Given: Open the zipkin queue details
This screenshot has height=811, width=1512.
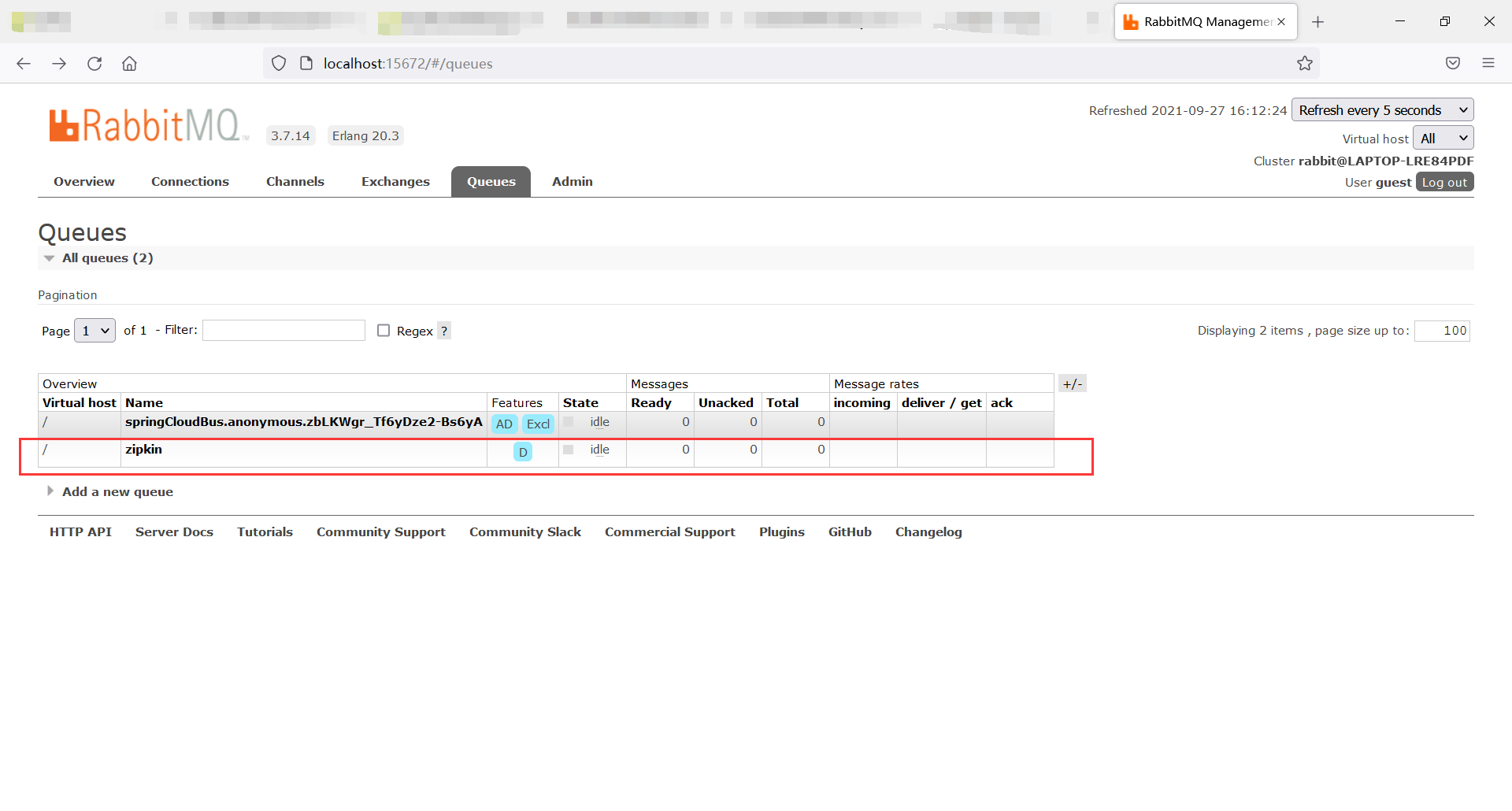Looking at the screenshot, I should pos(143,450).
